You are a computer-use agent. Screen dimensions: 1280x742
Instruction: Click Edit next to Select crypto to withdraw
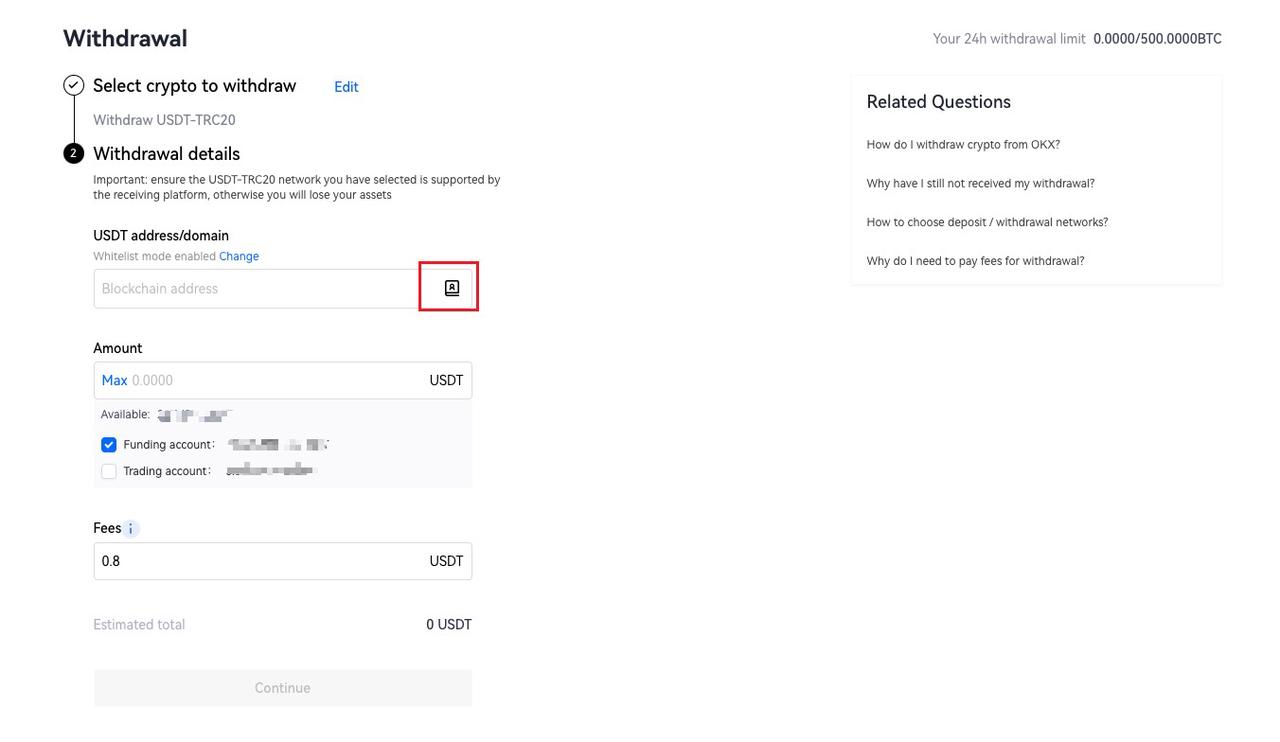pos(346,87)
